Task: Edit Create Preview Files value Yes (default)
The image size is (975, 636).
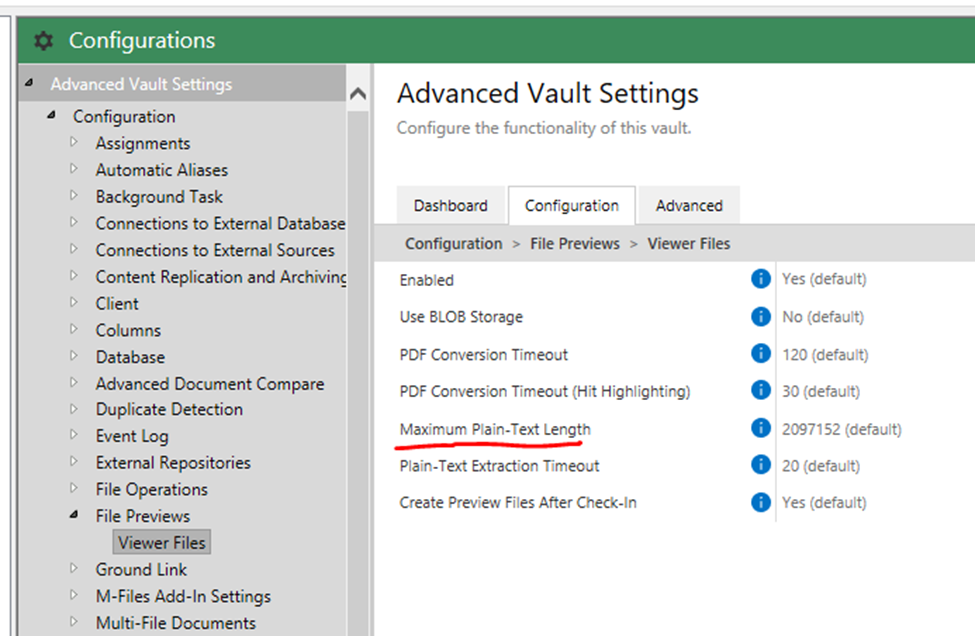Action: point(824,502)
